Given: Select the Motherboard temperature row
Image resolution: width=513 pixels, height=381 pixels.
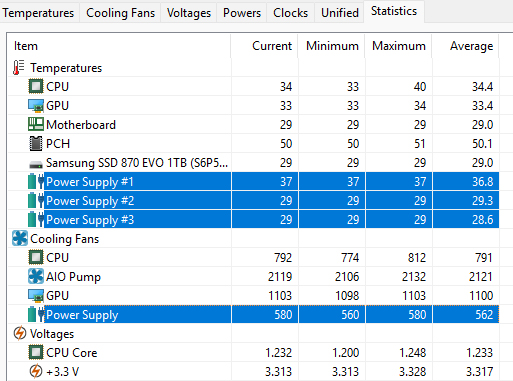Looking at the screenshot, I should point(254,124).
